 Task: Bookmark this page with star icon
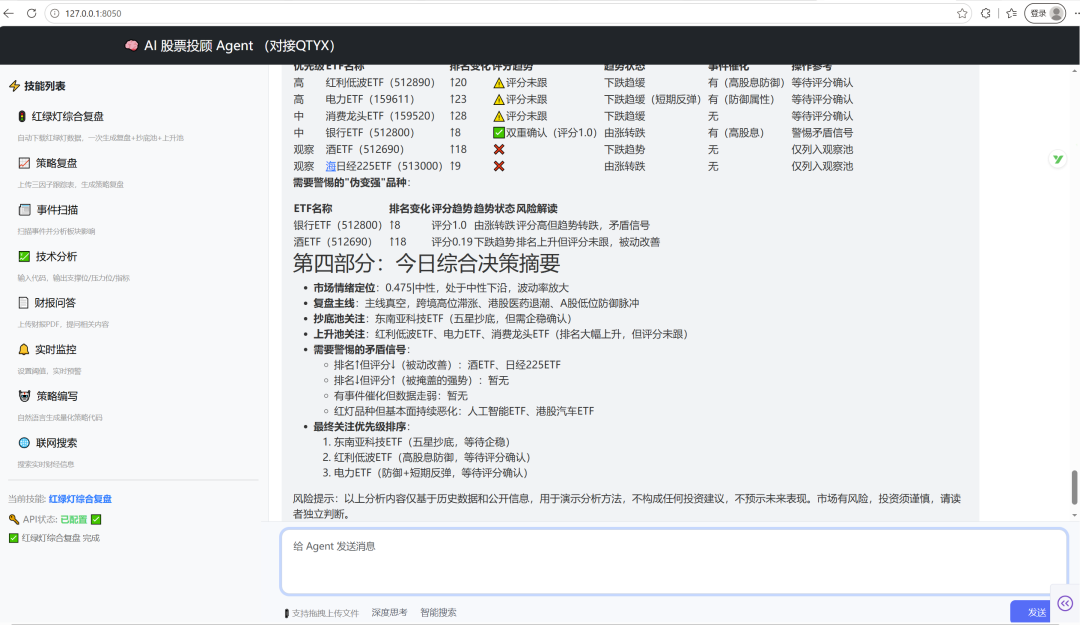(x=962, y=13)
